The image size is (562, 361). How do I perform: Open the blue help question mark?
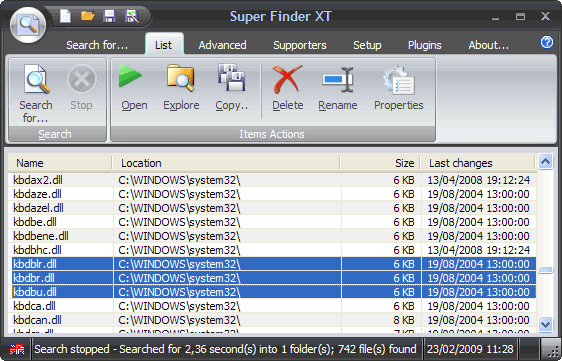tap(547, 42)
